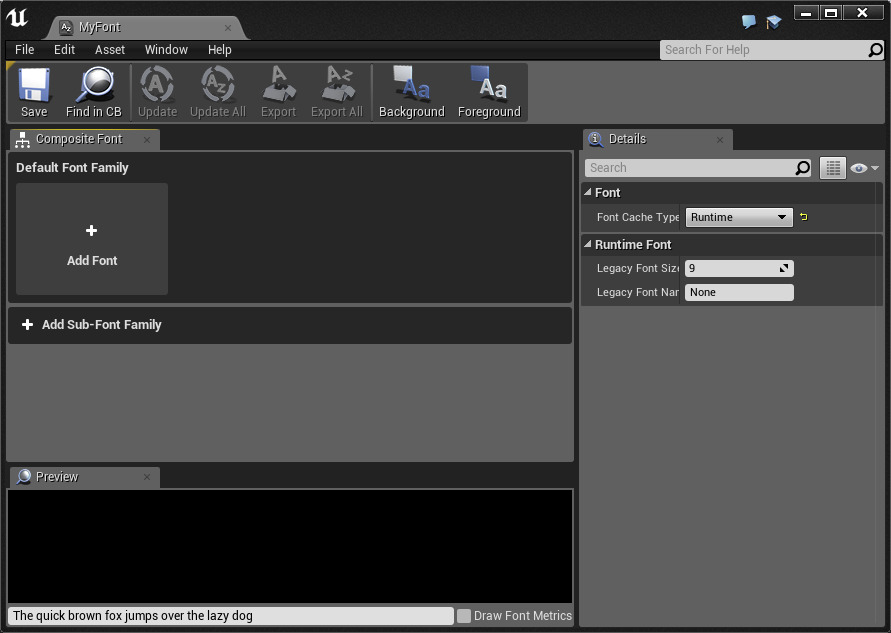Viewport: 891px width, 633px height.
Task: Click the Details search magnifier icon
Action: (x=802, y=168)
